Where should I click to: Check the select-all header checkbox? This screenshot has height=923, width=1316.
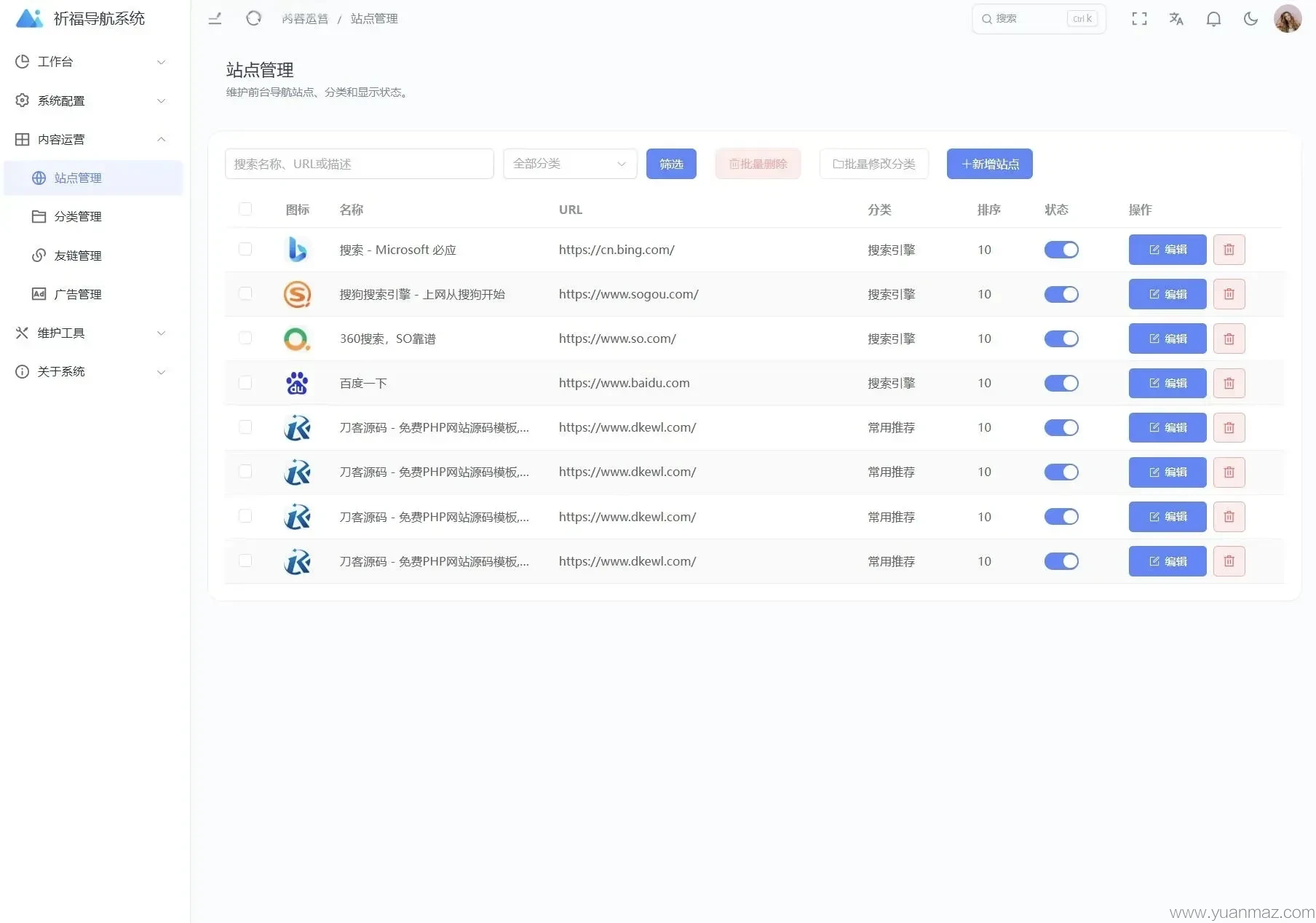[x=245, y=209]
